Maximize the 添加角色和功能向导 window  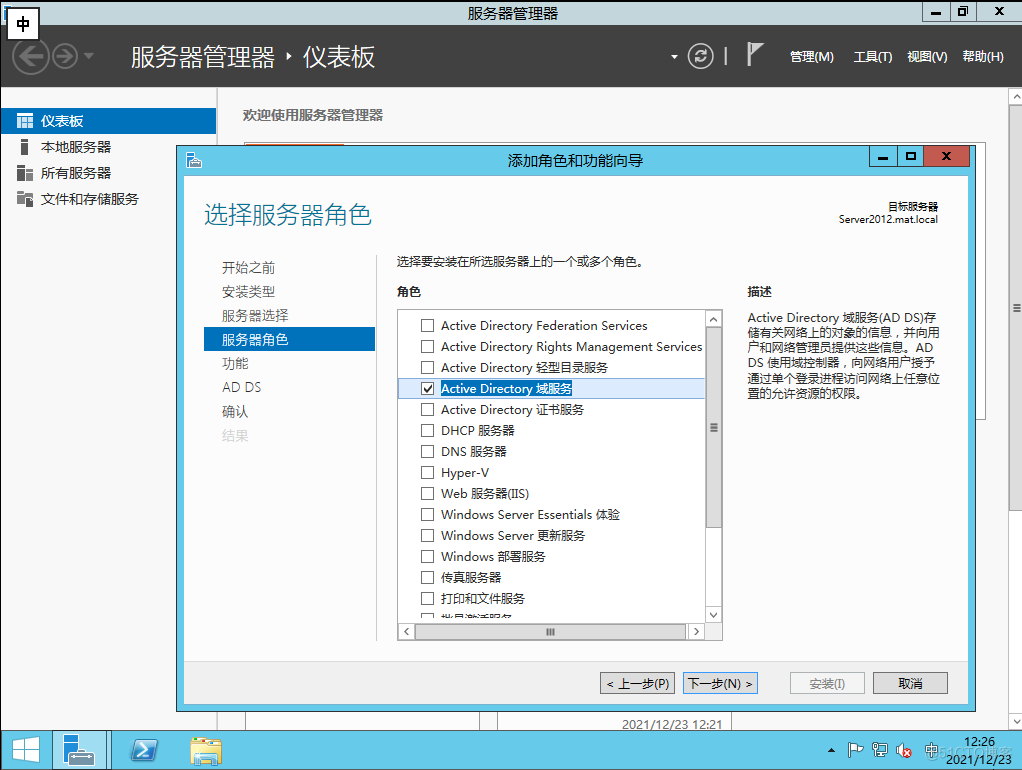[x=911, y=156]
